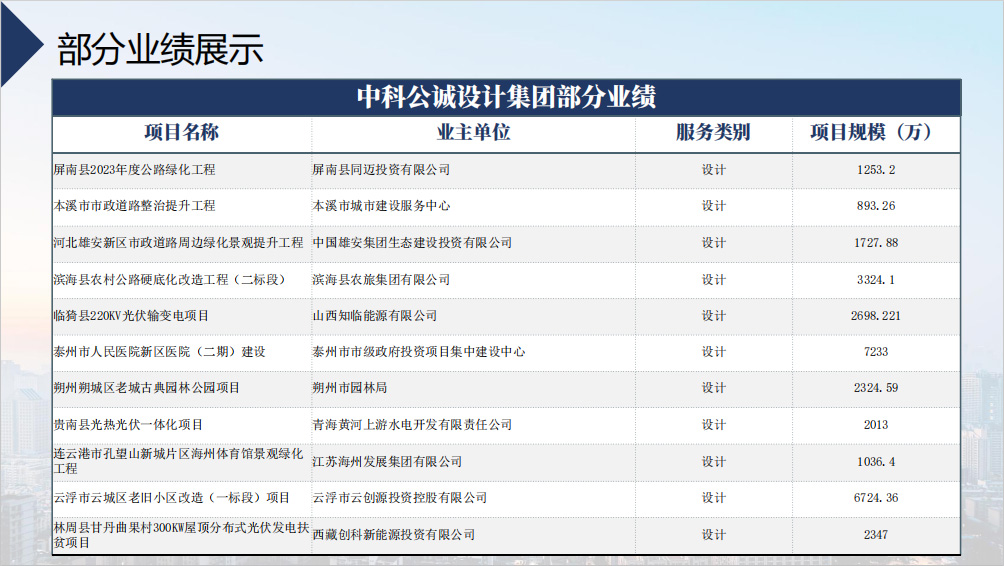Viewport: 1004px width, 566px height.
Task: Click the cell 朔州市园林局
Action: point(349,388)
